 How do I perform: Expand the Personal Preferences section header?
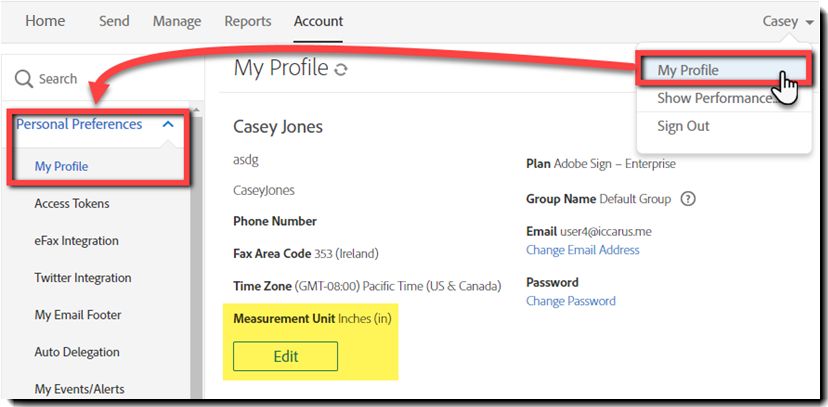pos(79,125)
